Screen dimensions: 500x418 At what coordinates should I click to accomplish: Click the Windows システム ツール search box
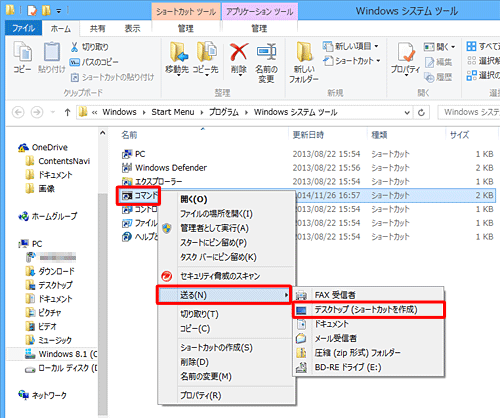click(469, 112)
